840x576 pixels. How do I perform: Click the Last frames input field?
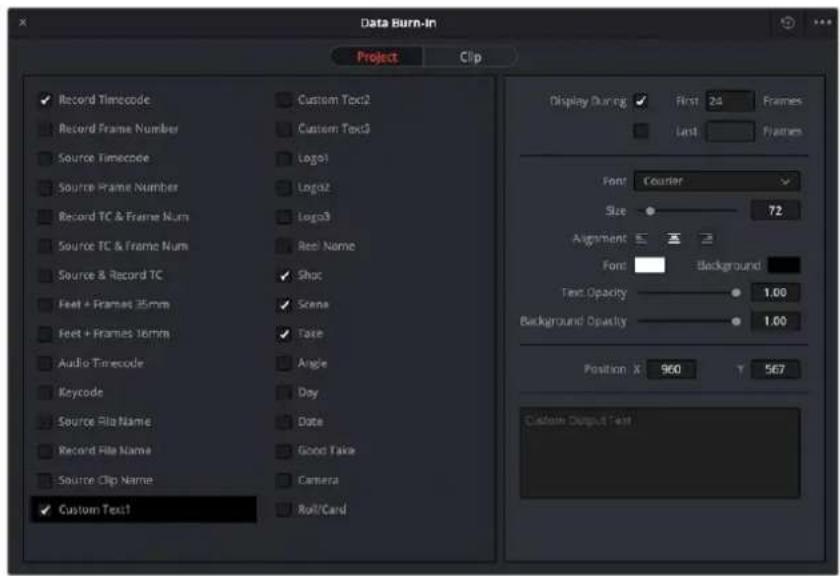click(730, 131)
